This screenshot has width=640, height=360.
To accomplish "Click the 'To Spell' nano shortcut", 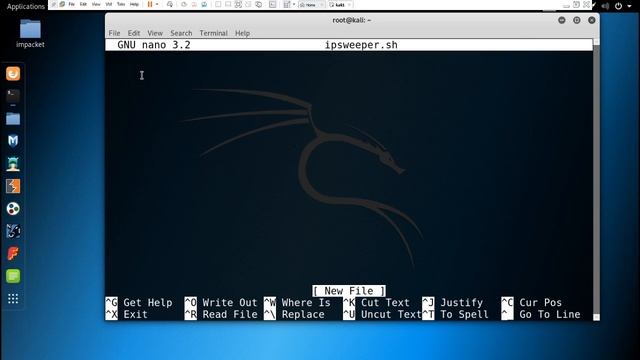I will (456, 314).
